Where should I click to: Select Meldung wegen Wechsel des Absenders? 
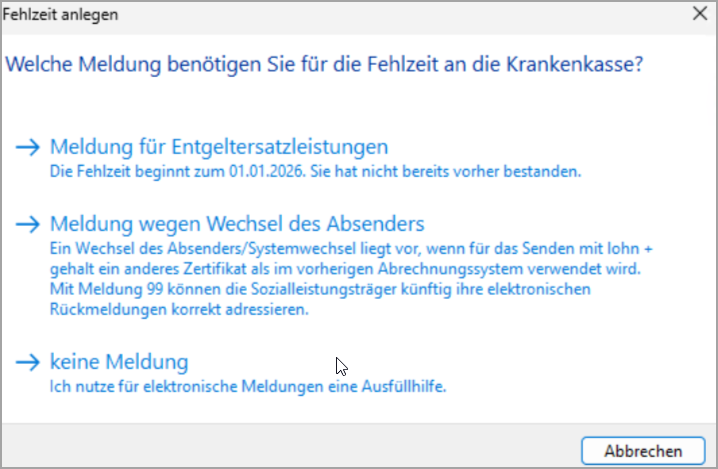[x=237, y=223]
